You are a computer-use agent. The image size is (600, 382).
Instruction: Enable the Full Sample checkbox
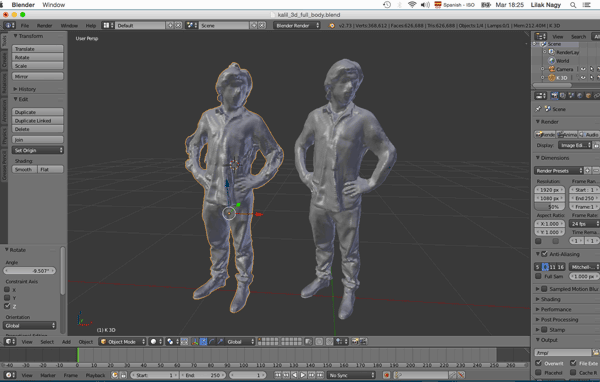point(538,276)
